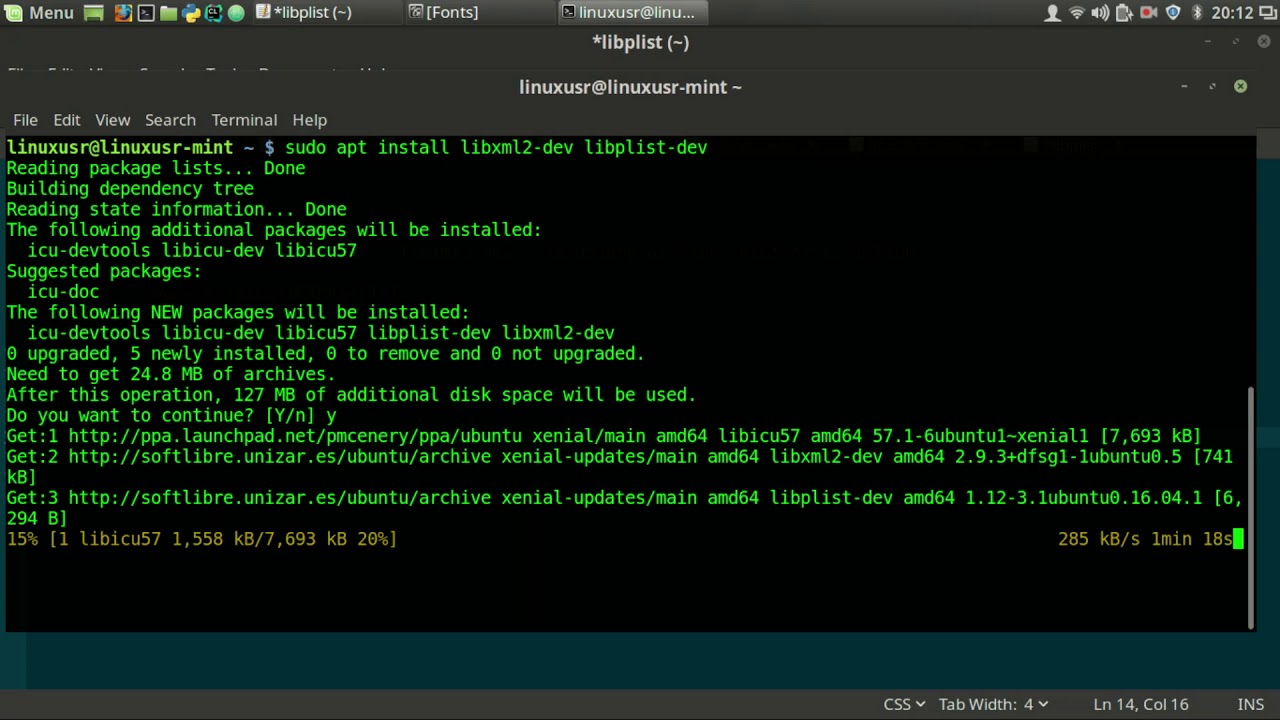
Task: Click the 'Reading package lists... Done' line
Action: click(x=156, y=168)
